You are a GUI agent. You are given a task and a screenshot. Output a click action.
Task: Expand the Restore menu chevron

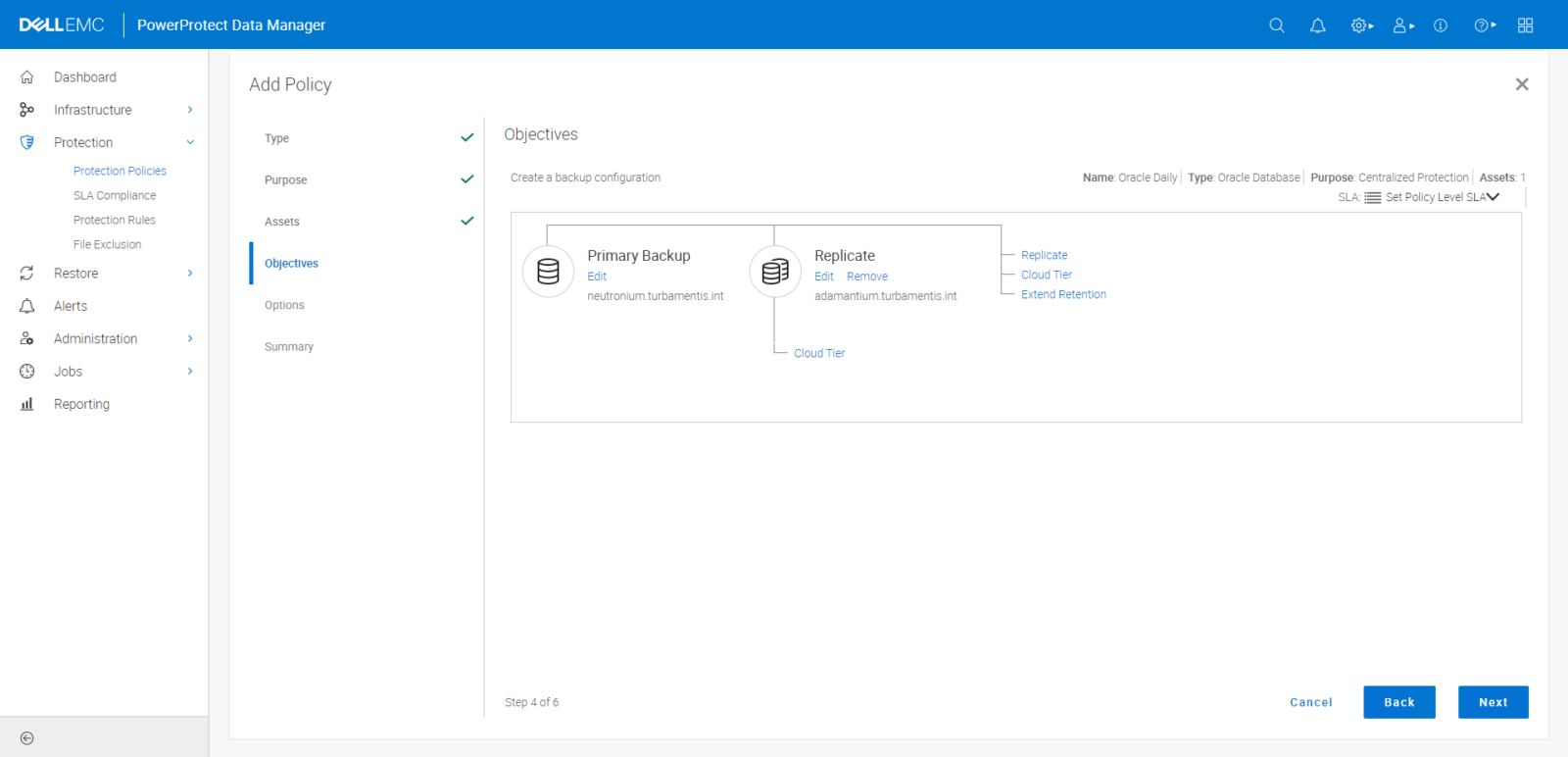pyautogui.click(x=190, y=274)
